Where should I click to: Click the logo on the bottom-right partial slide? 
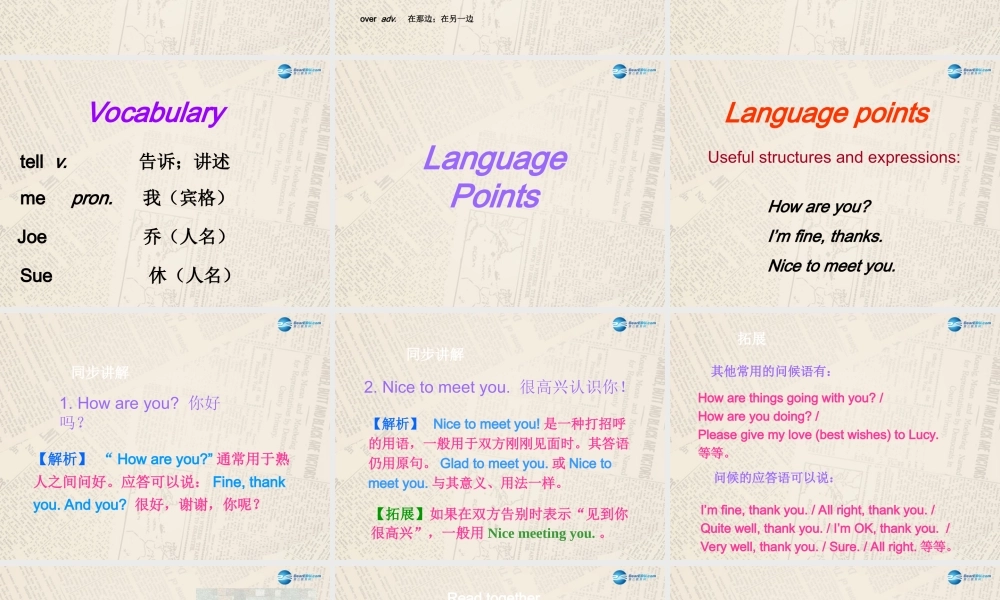[x=953, y=575]
